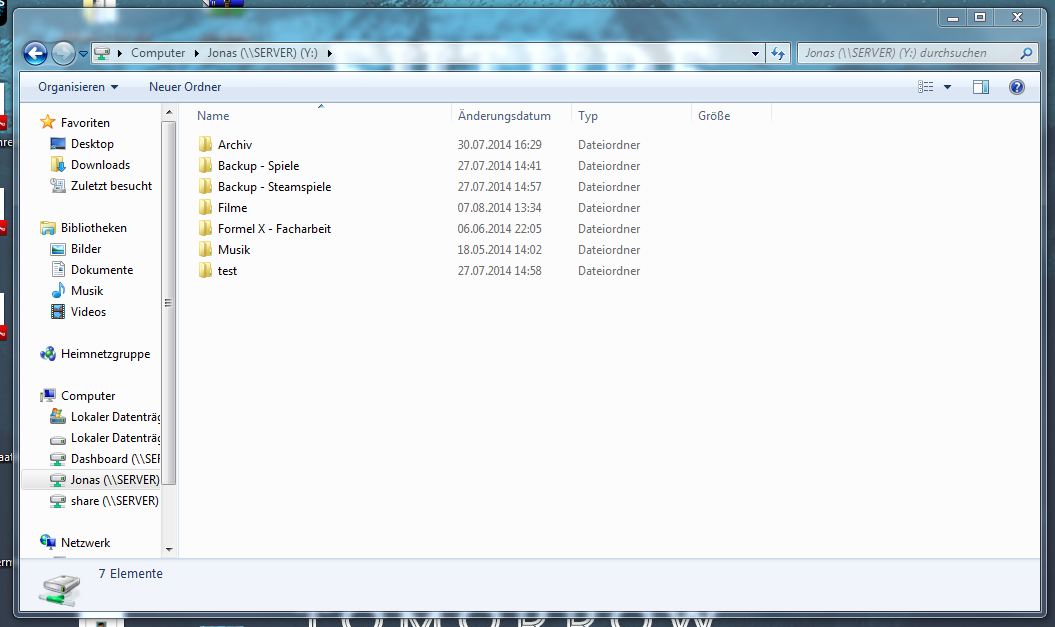Select the Musik folder icon in list

pyautogui.click(x=205, y=250)
